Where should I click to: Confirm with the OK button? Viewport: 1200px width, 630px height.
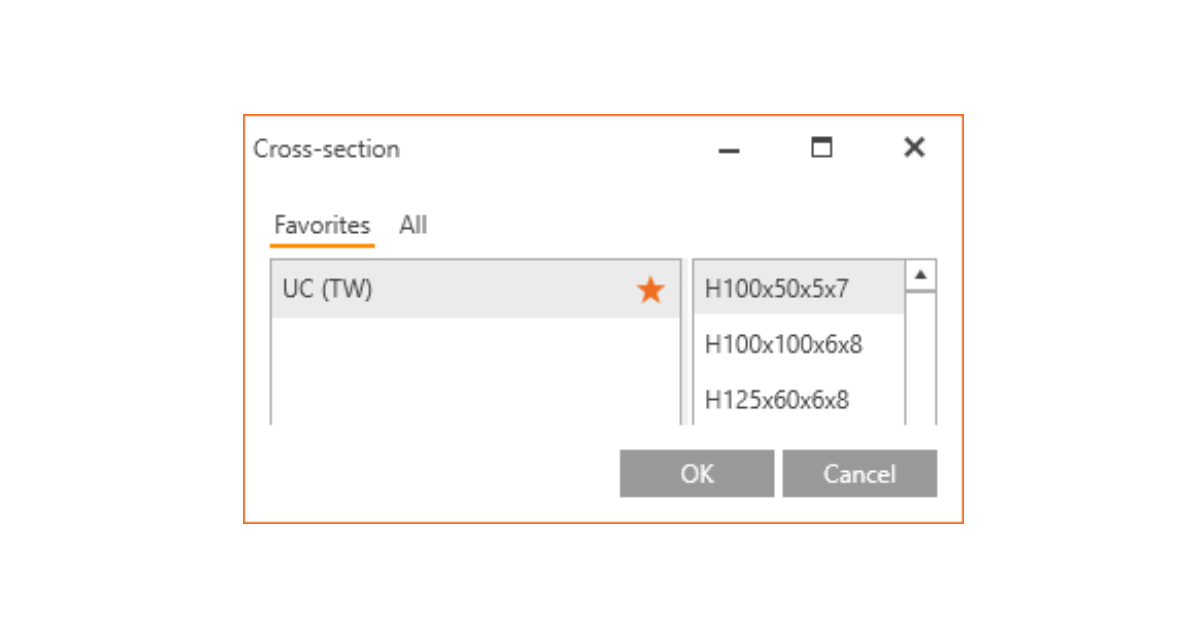click(697, 473)
